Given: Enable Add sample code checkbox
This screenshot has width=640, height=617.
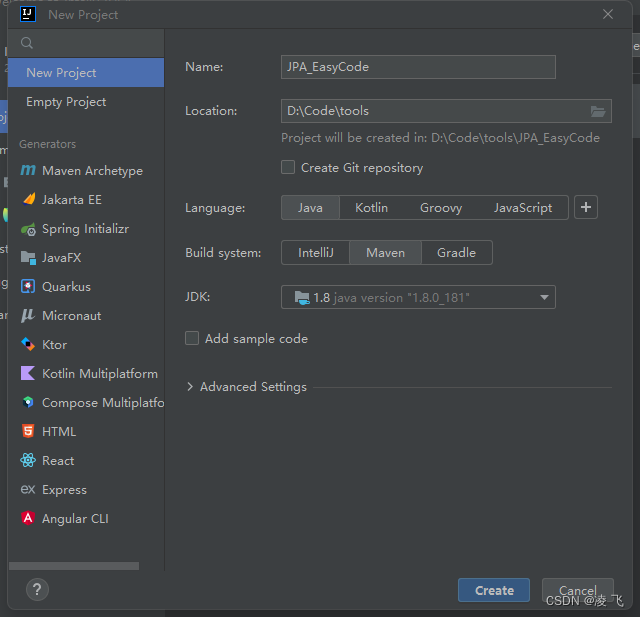Looking at the screenshot, I should coord(192,338).
